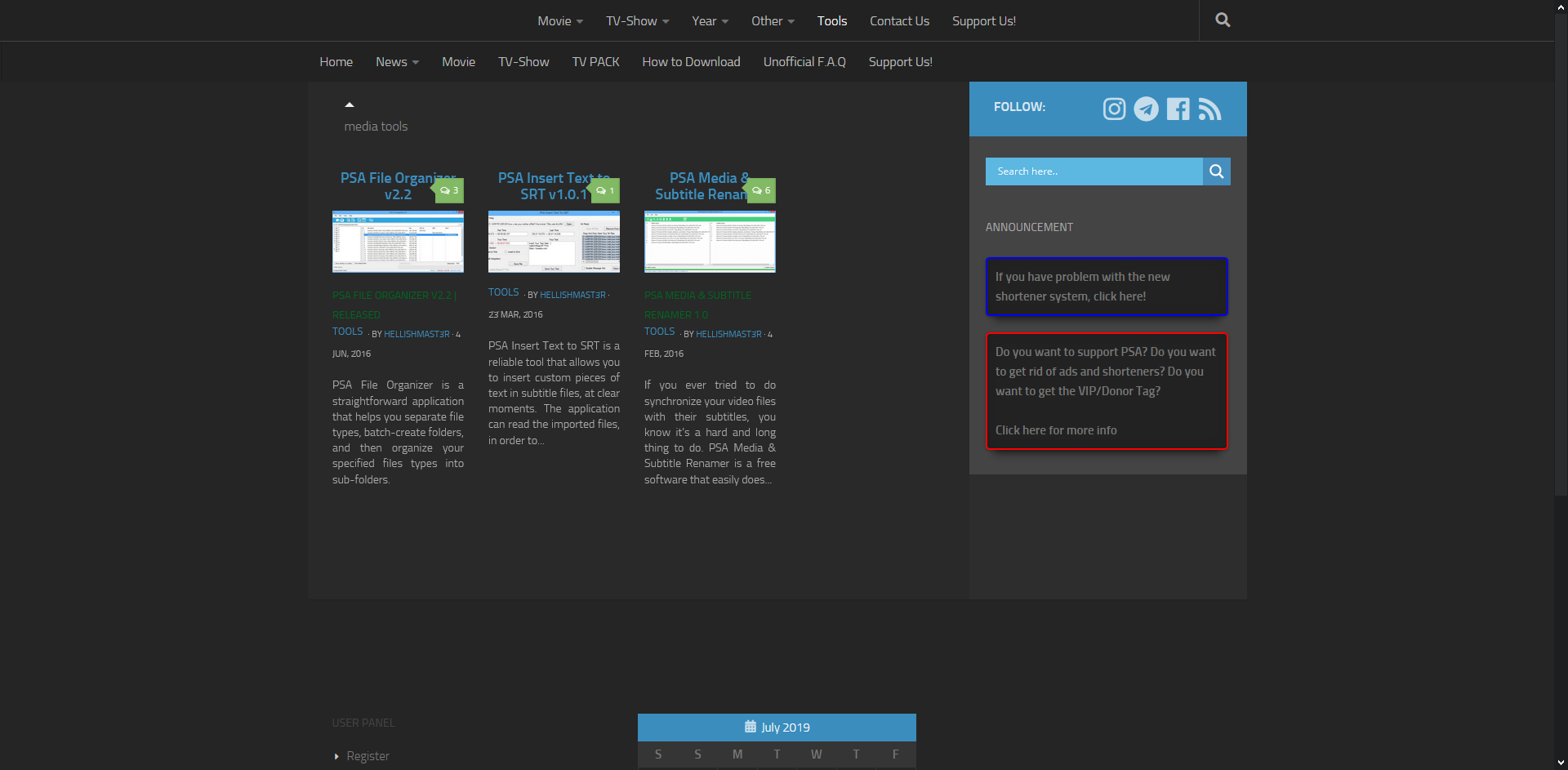Open the Telegram channel icon
Viewport: 1568px width, 770px height.
(1146, 109)
